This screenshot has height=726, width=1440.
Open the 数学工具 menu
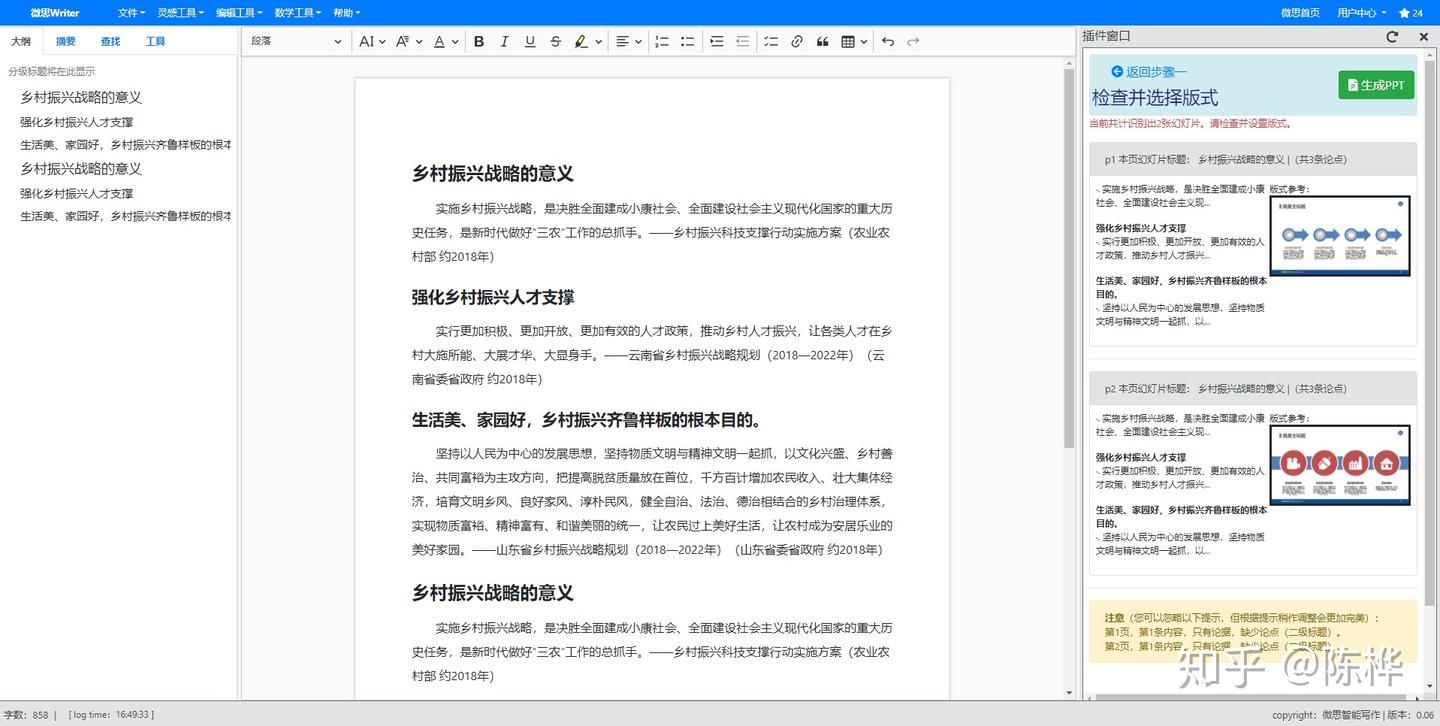tap(298, 13)
